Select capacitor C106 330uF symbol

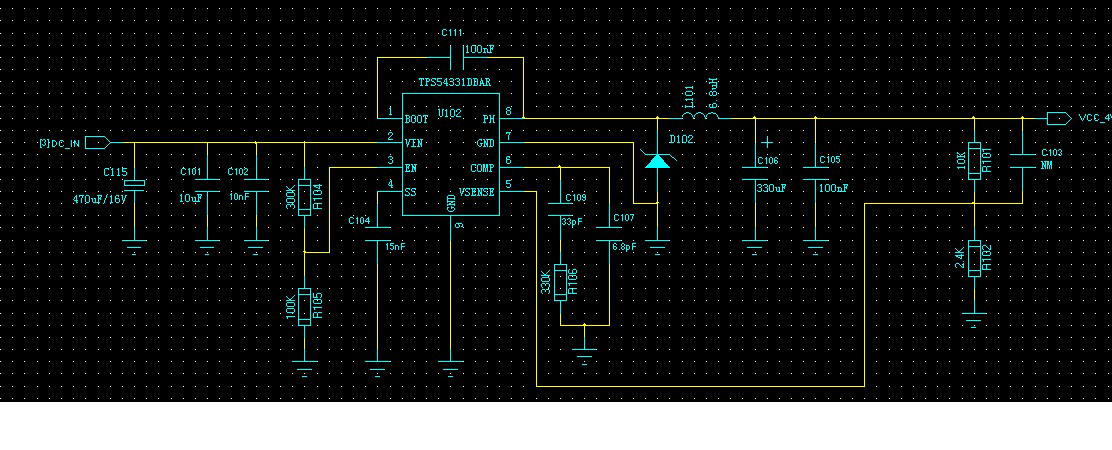pos(755,173)
